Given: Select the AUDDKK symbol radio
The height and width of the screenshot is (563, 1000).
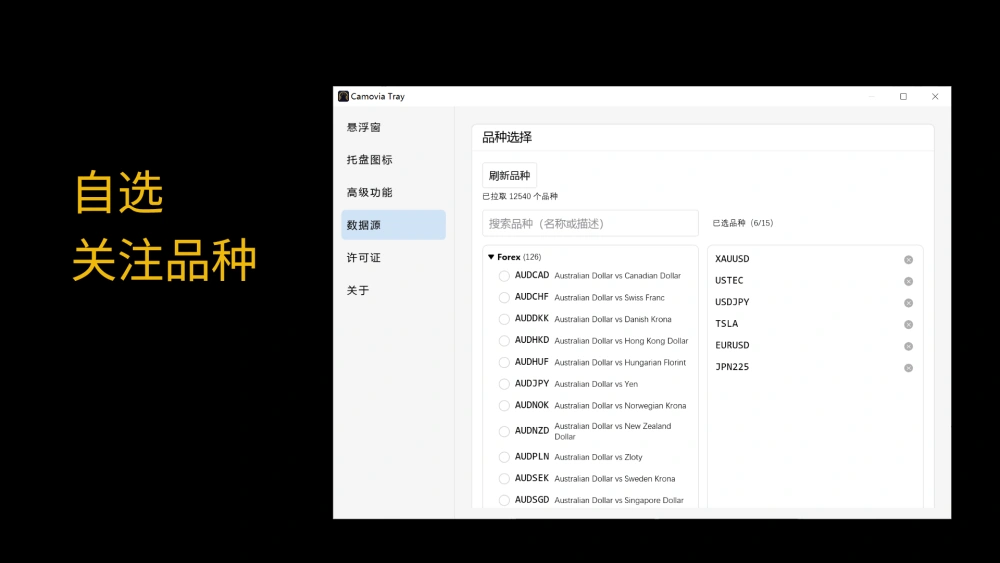Looking at the screenshot, I should coord(504,319).
